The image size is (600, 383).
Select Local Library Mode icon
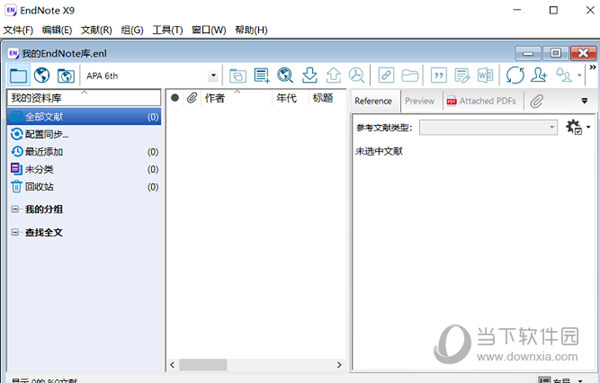click(x=18, y=75)
